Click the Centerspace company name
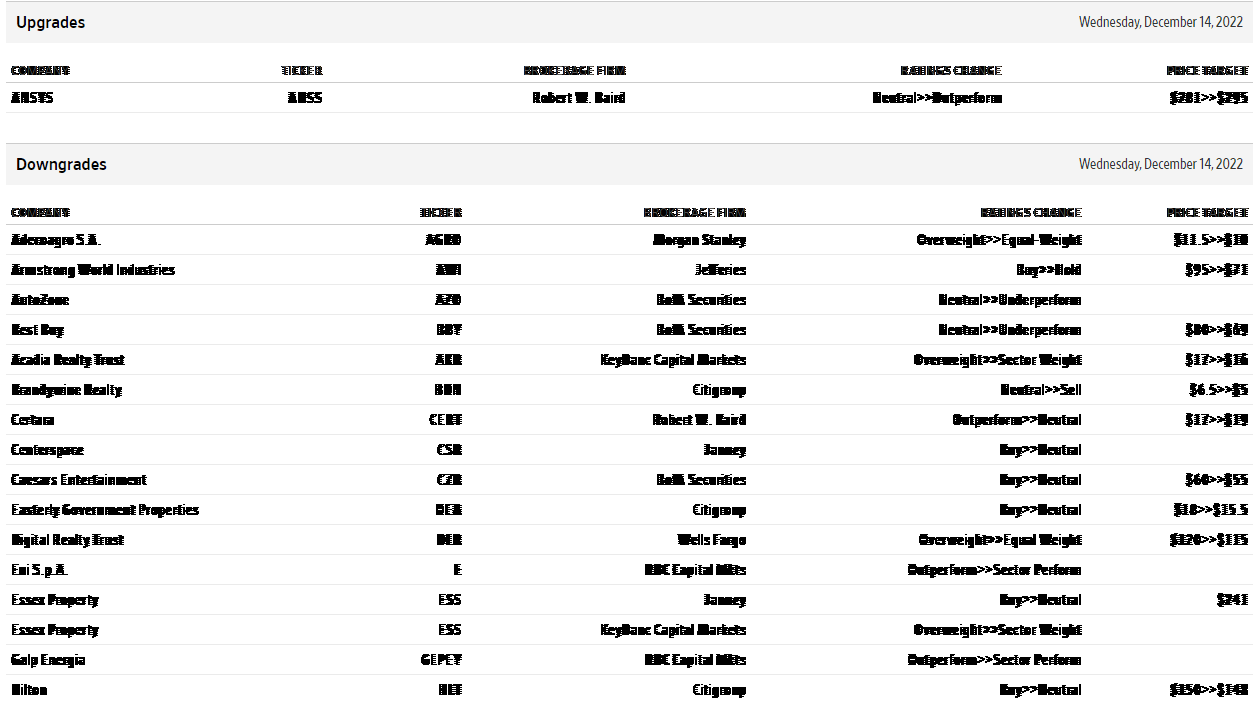Viewport: 1254px width, 702px height. (x=47, y=450)
